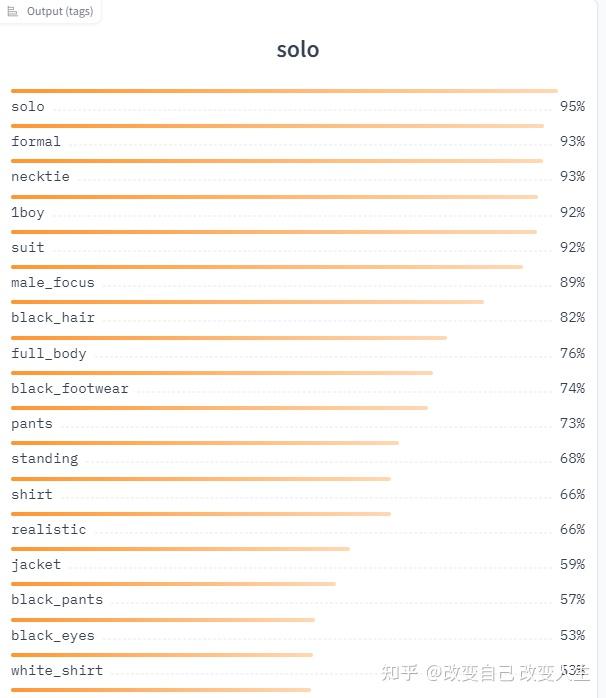This screenshot has width=606, height=698.
Task: Click the jacket 59% confidence bar
Action: (180, 549)
